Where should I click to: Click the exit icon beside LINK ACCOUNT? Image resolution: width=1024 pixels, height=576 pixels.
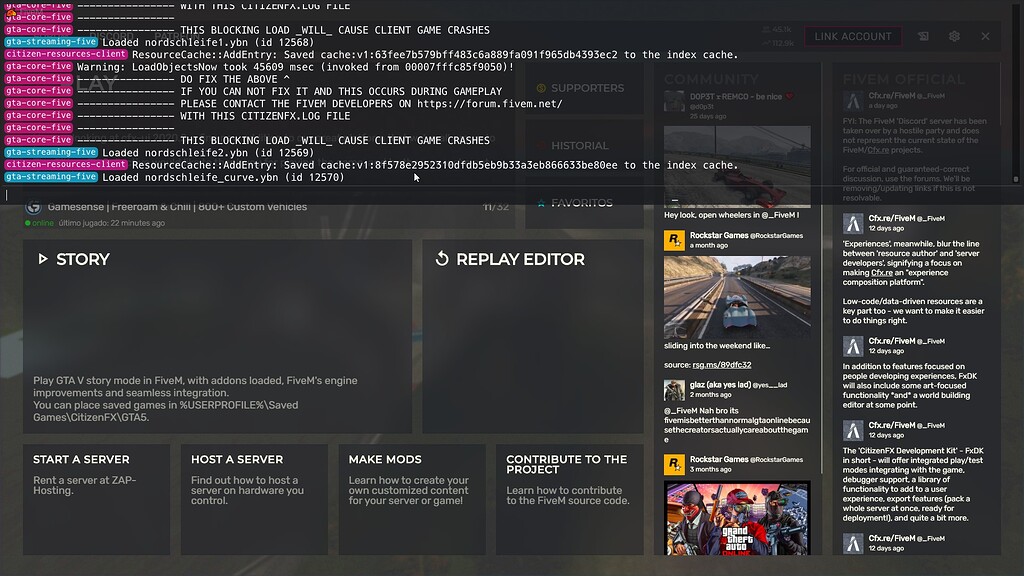[x=923, y=37]
